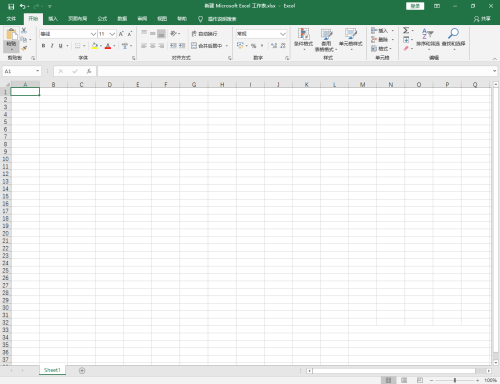Switch to the Formulas ribbon tab

pyautogui.click(x=102, y=19)
